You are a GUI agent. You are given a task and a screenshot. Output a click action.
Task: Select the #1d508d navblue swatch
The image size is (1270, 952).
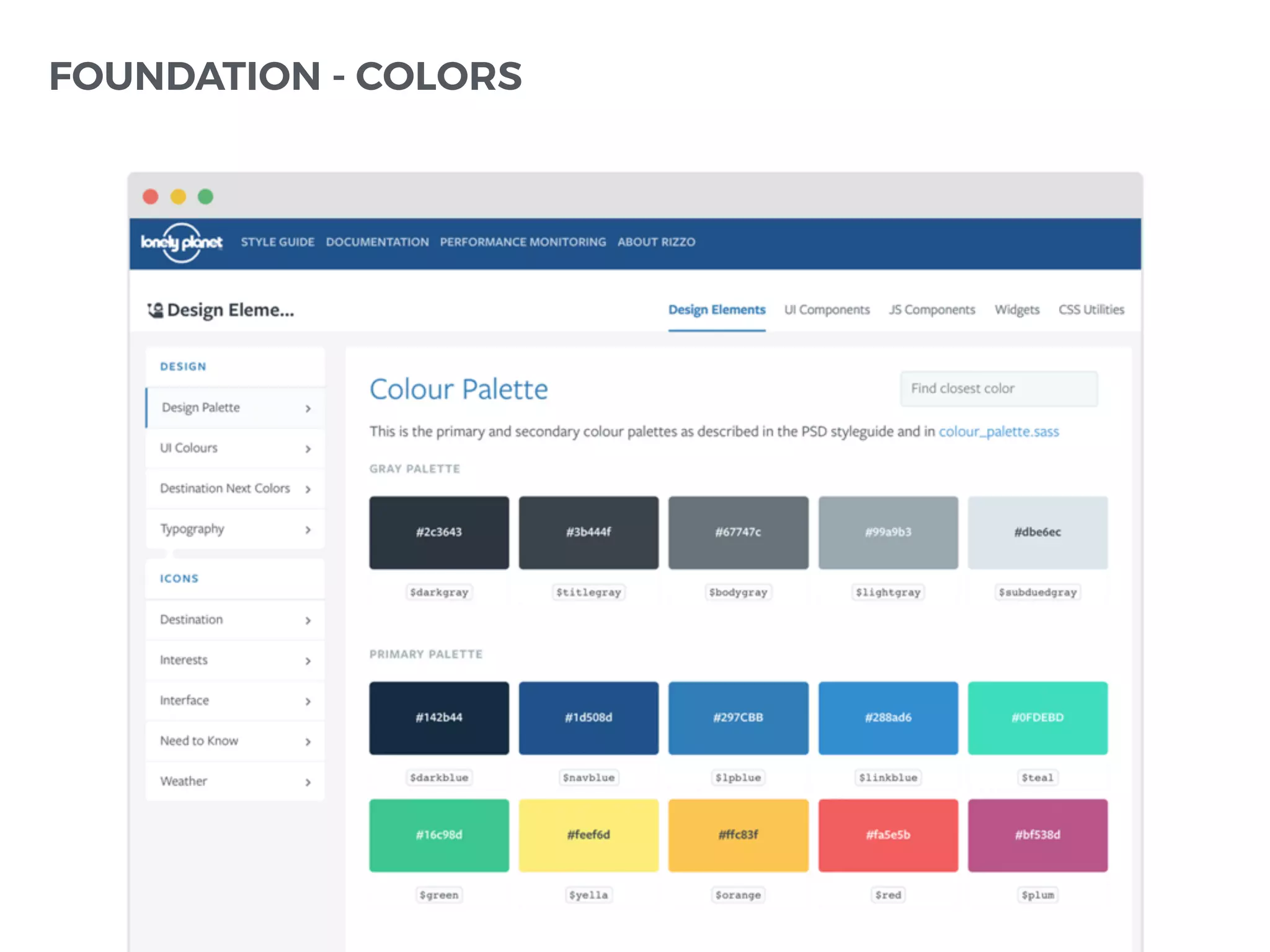click(588, 718)
